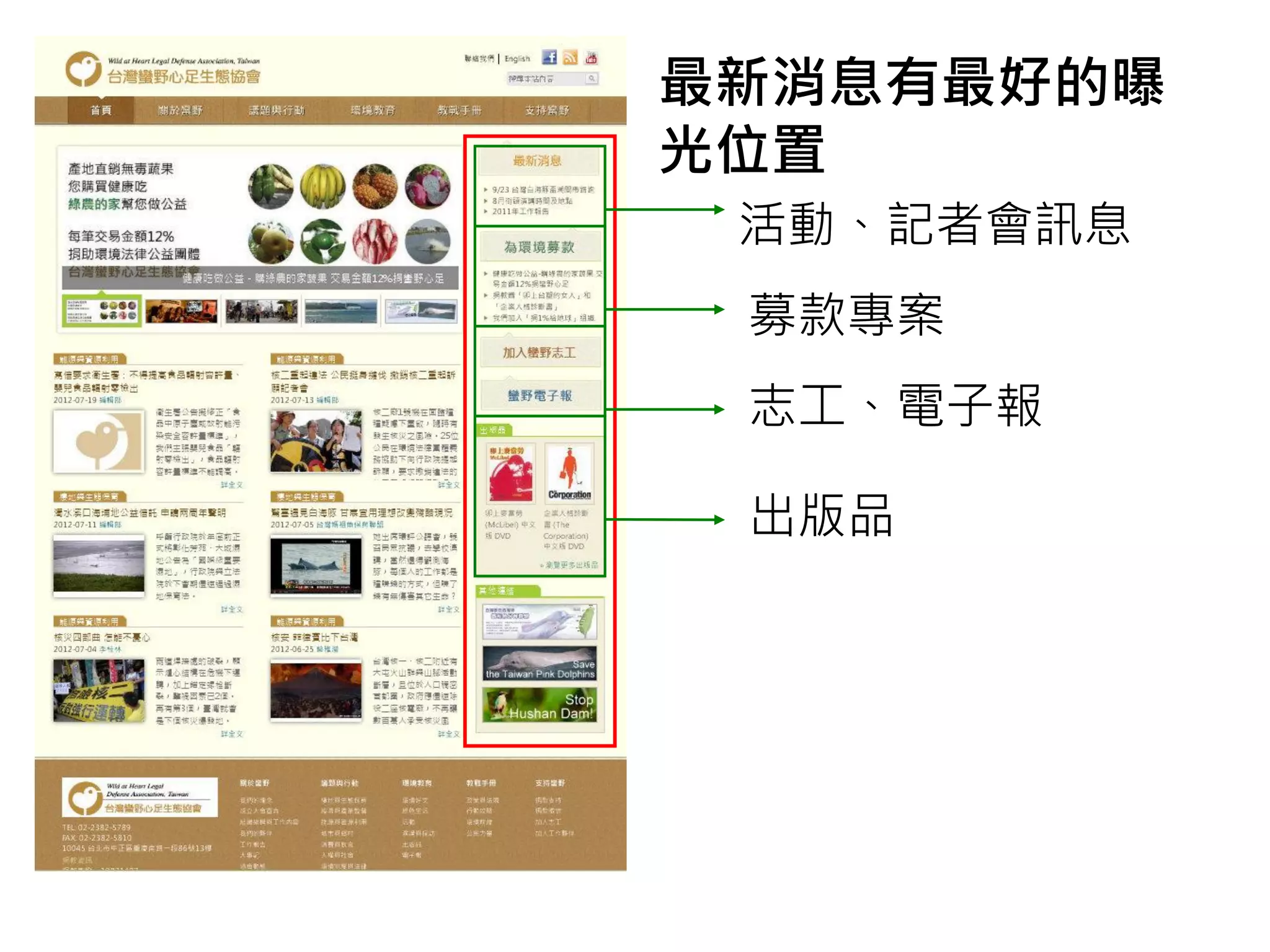Image resolution: width=1270 pixels, height=952 pixels.
Task: Click the bird logo in the page header
Action: [x=83, y=69]
